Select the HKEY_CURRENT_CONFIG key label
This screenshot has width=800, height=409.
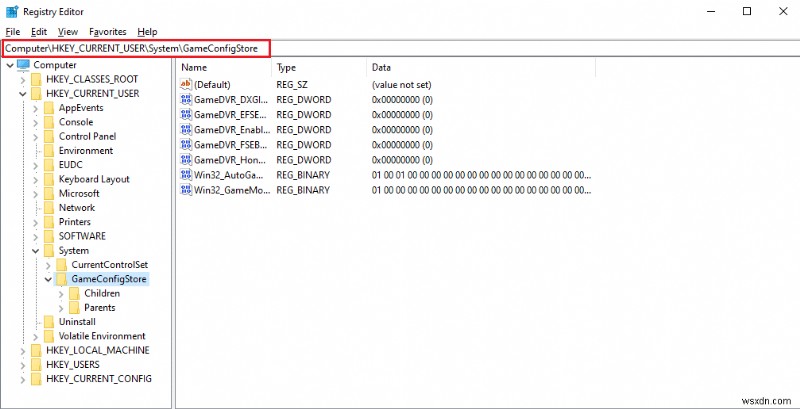click(98, 379)
